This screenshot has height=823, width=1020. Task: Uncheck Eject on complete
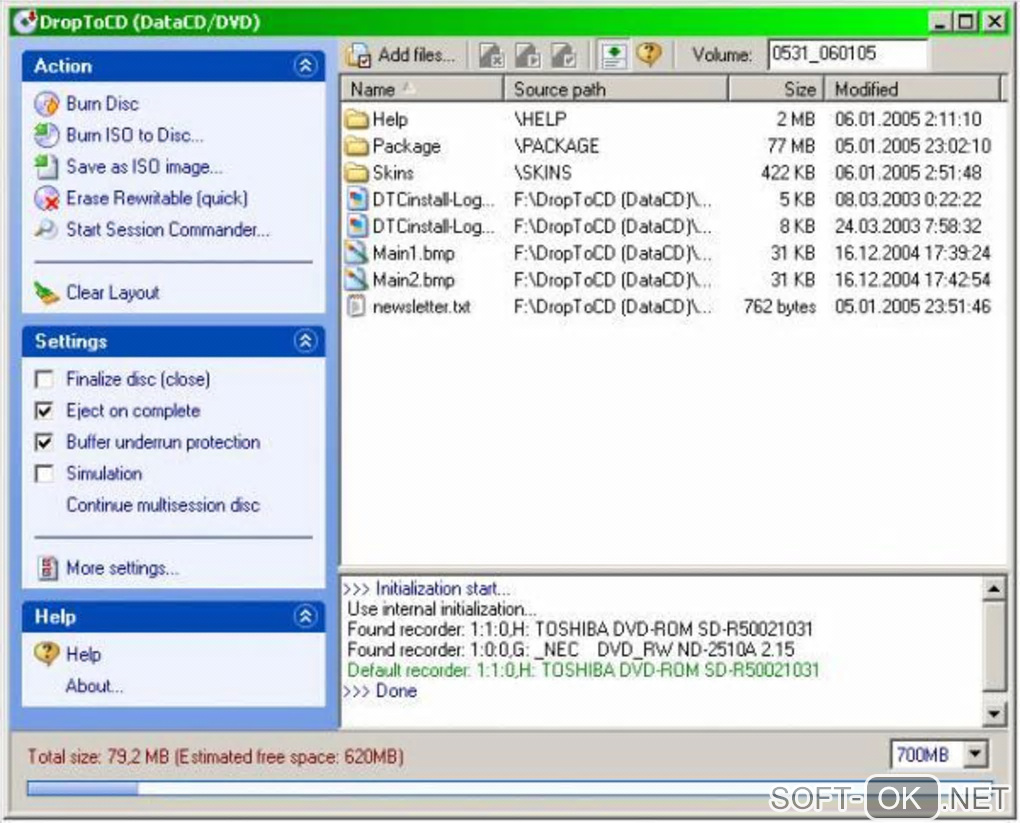[44, 411]
